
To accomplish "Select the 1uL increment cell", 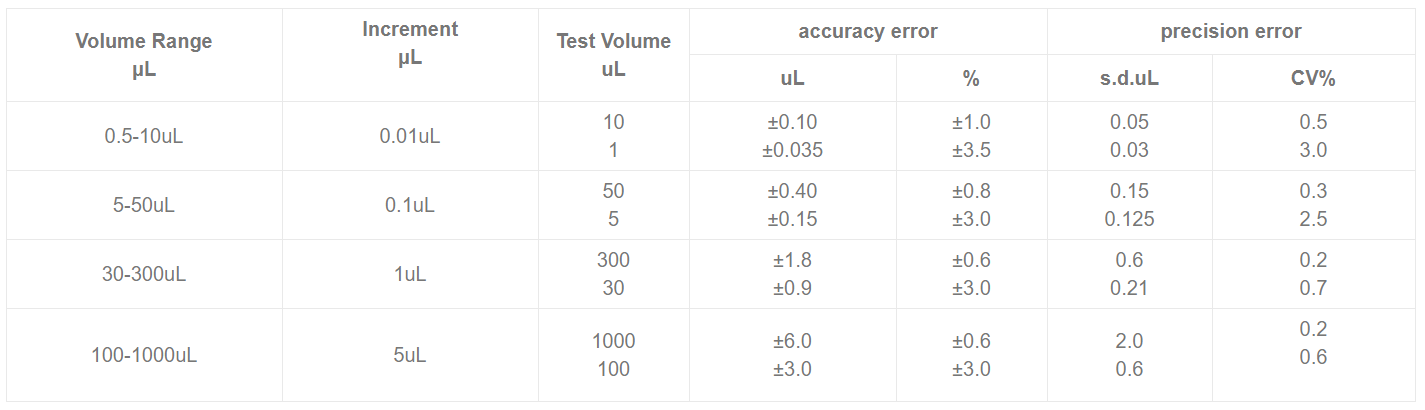I will (410, 274).
